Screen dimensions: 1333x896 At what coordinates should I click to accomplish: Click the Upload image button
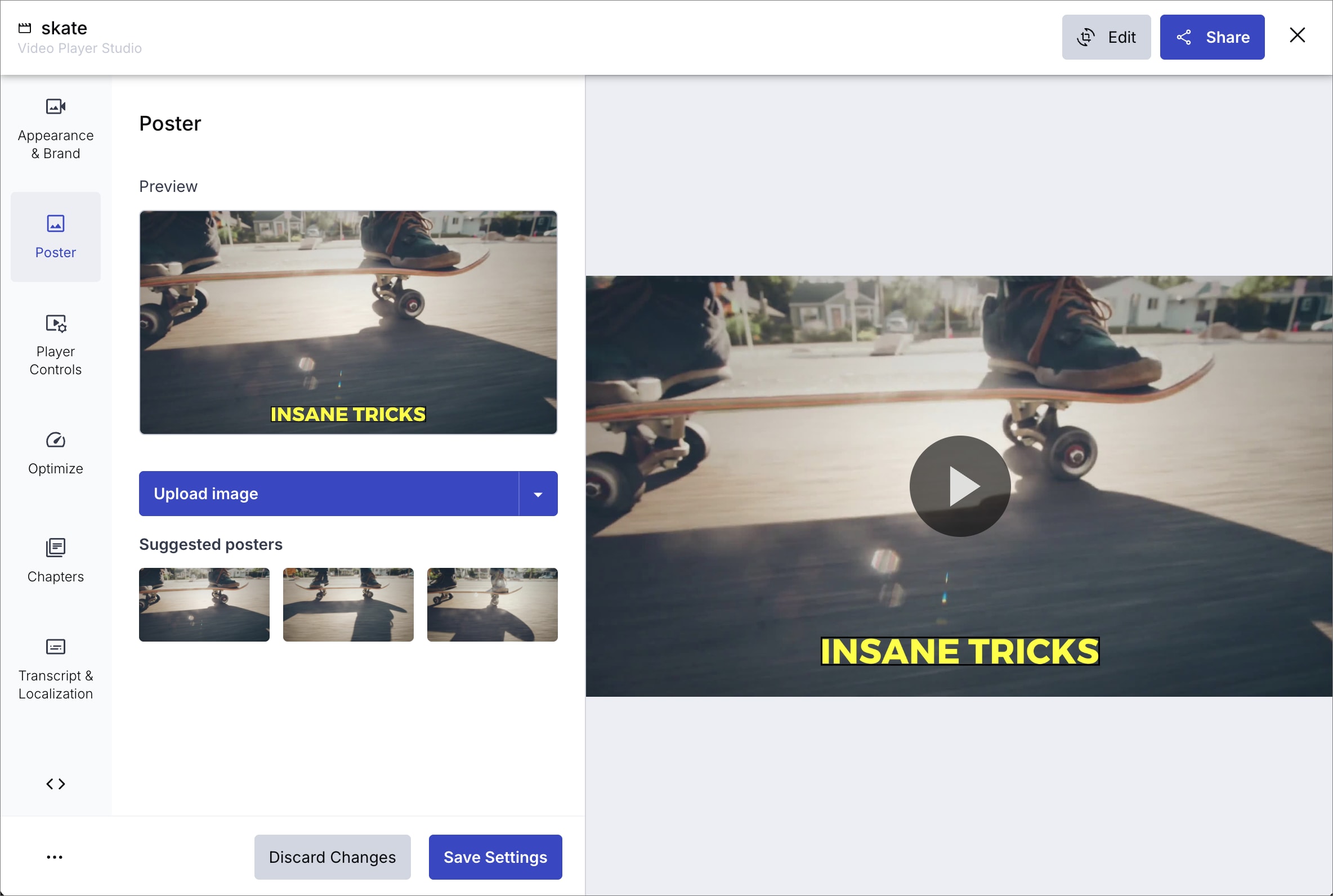point(329,494)
